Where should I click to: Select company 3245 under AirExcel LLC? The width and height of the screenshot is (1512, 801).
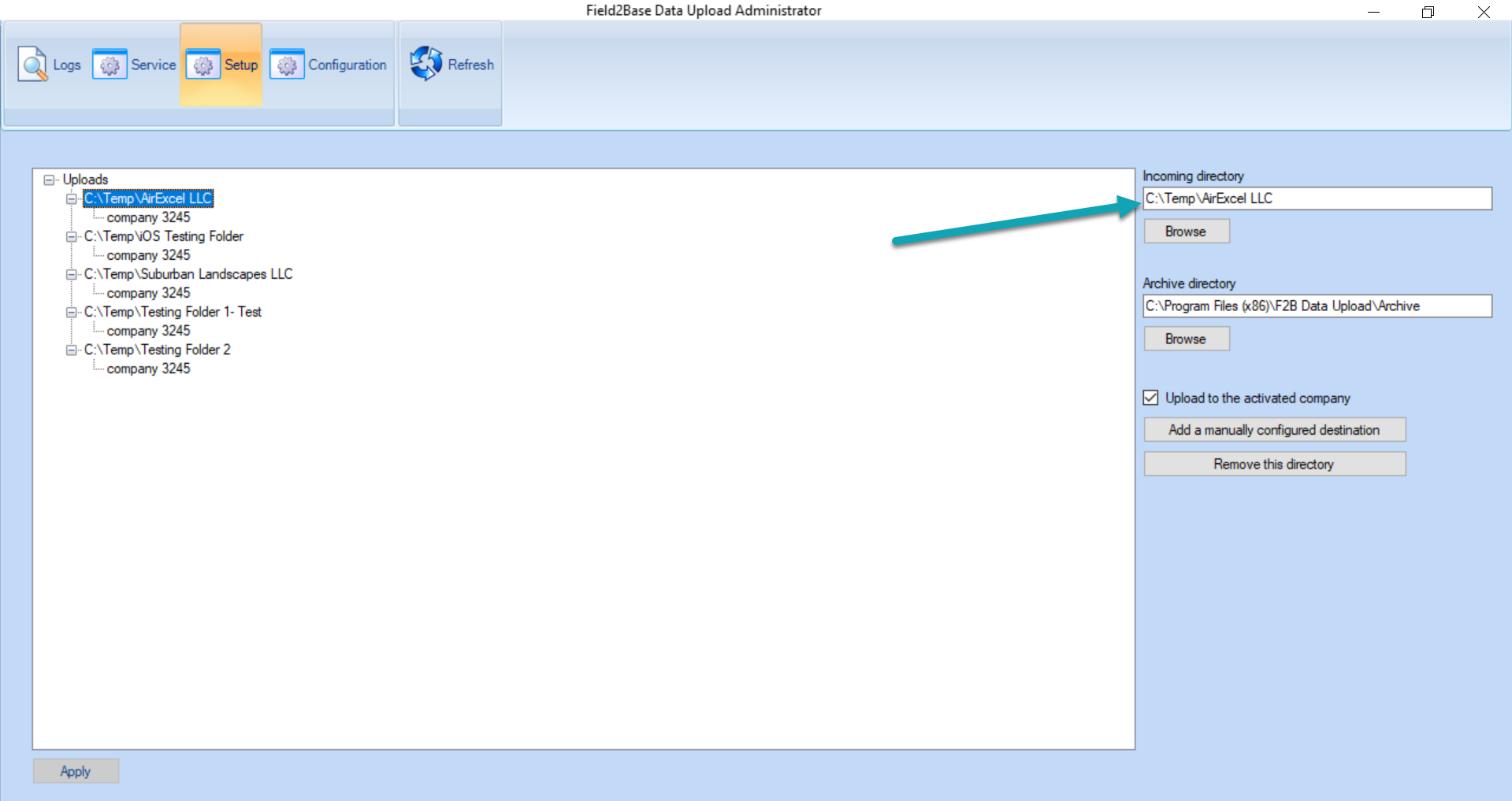point(149,217)
